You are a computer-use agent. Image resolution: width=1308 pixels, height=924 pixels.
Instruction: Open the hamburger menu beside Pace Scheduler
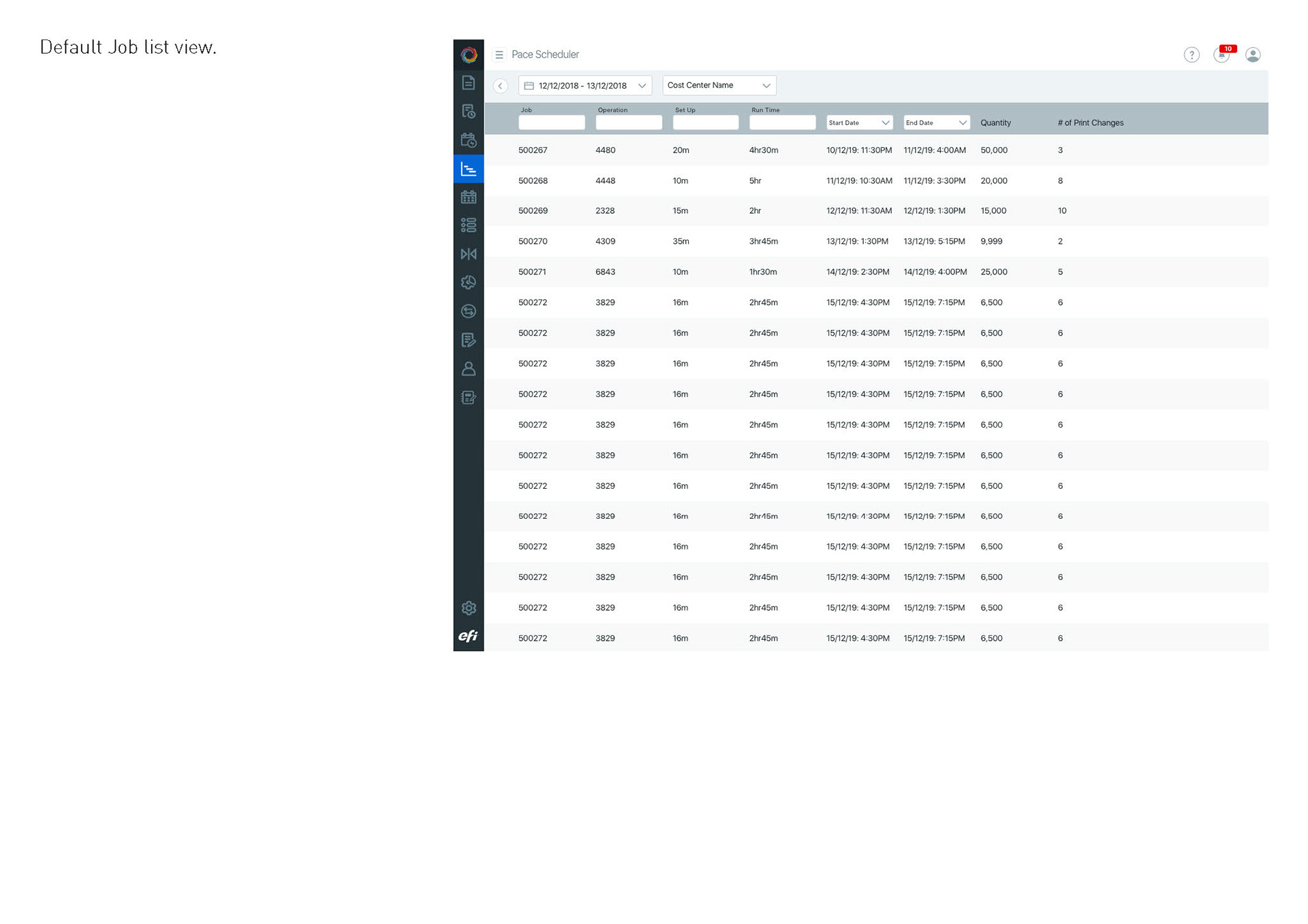[x=499, y=54]
